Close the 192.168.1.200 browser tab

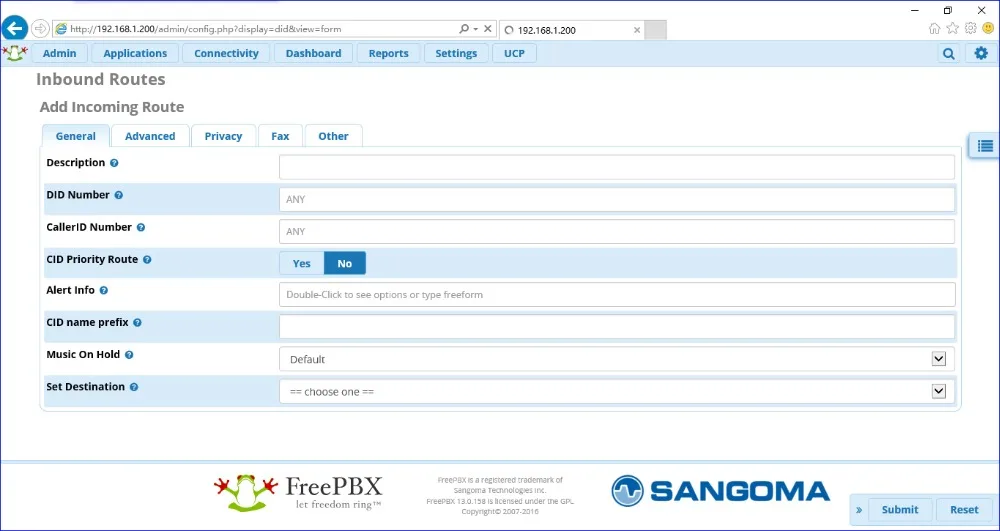(637, 30)
